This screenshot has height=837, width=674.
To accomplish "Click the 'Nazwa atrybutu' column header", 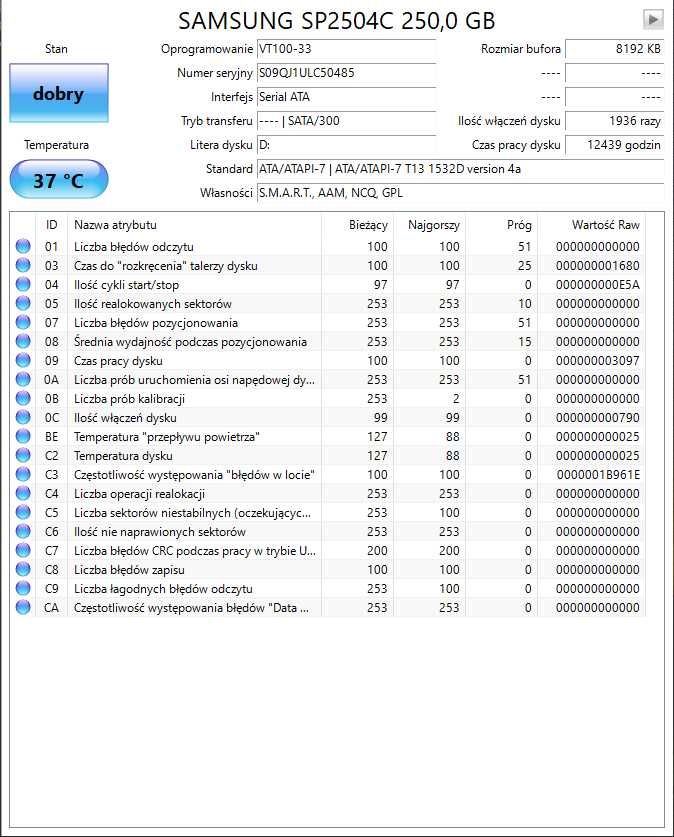I will [194, 225].
